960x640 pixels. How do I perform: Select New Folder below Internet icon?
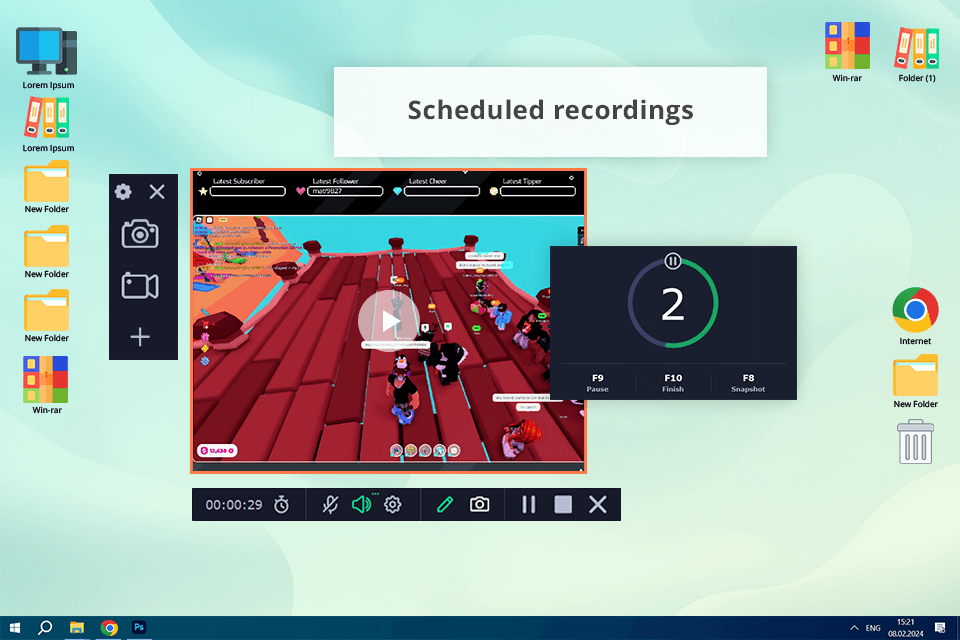coord(915,382)
